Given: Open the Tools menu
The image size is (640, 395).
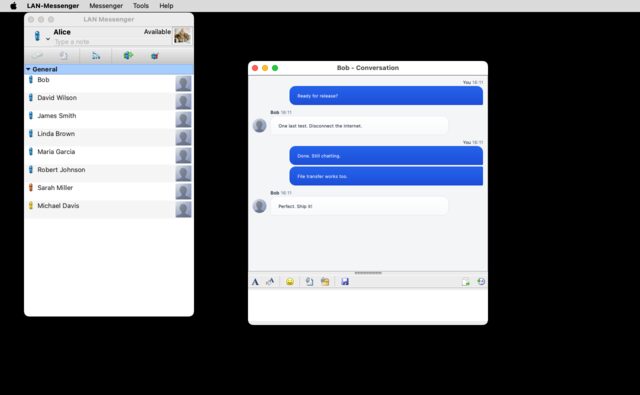Looking at the screenshot, I should 141,6.
